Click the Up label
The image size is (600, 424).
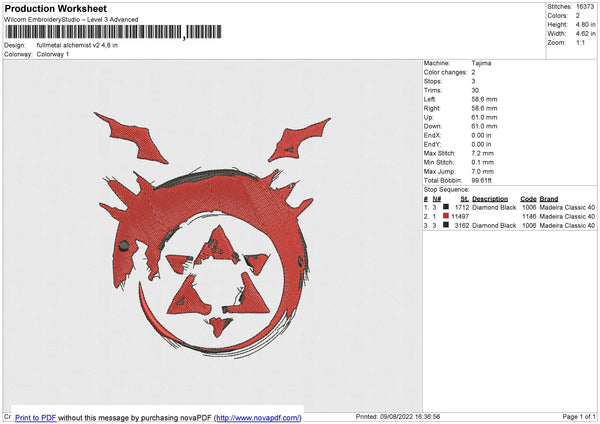(428, 117)
